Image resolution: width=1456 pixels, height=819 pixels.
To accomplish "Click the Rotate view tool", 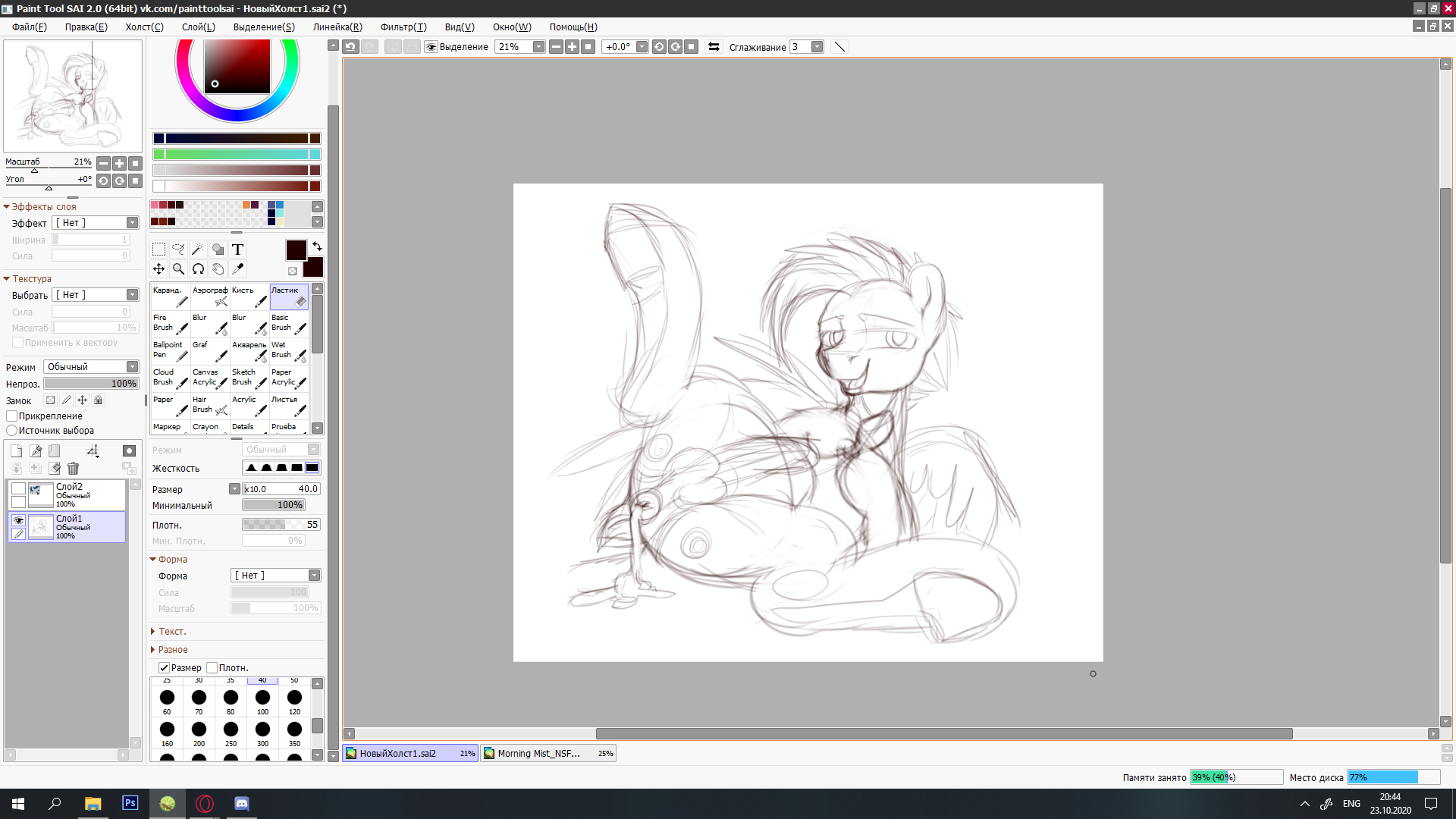I will pos(198,268).
